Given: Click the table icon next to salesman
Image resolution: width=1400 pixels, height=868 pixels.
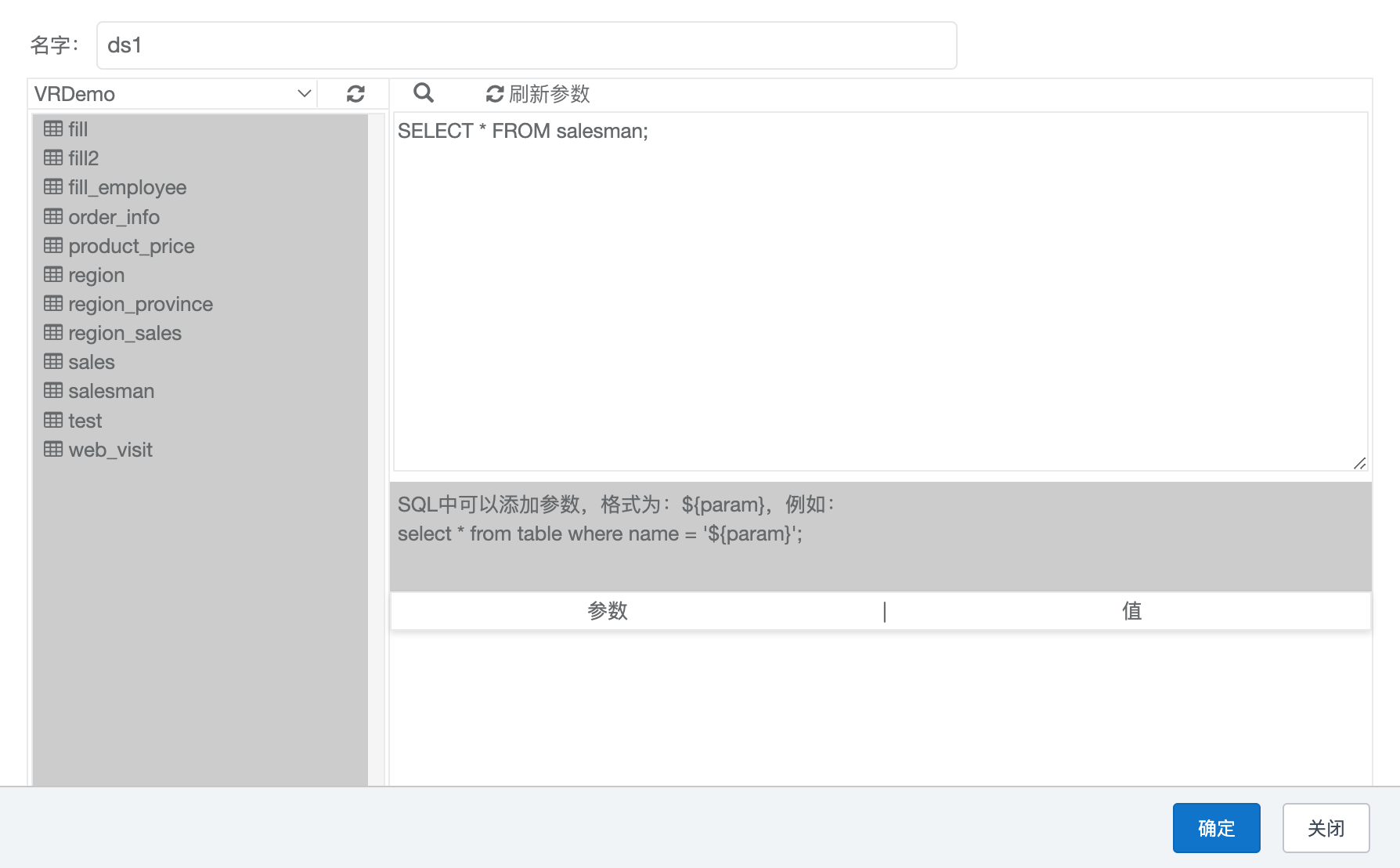Looking at the screenshot, I should click(x=53, y=390).
